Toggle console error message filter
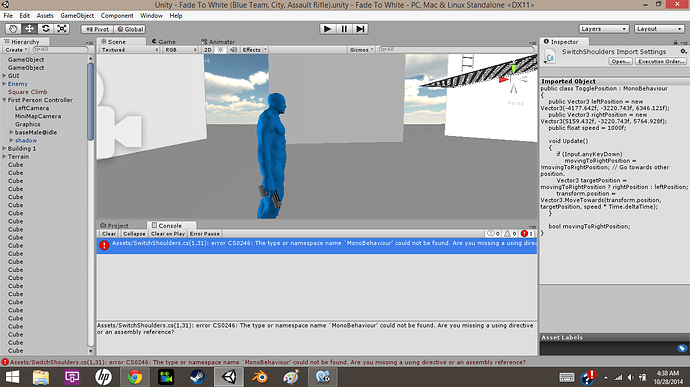 (527, 234)
